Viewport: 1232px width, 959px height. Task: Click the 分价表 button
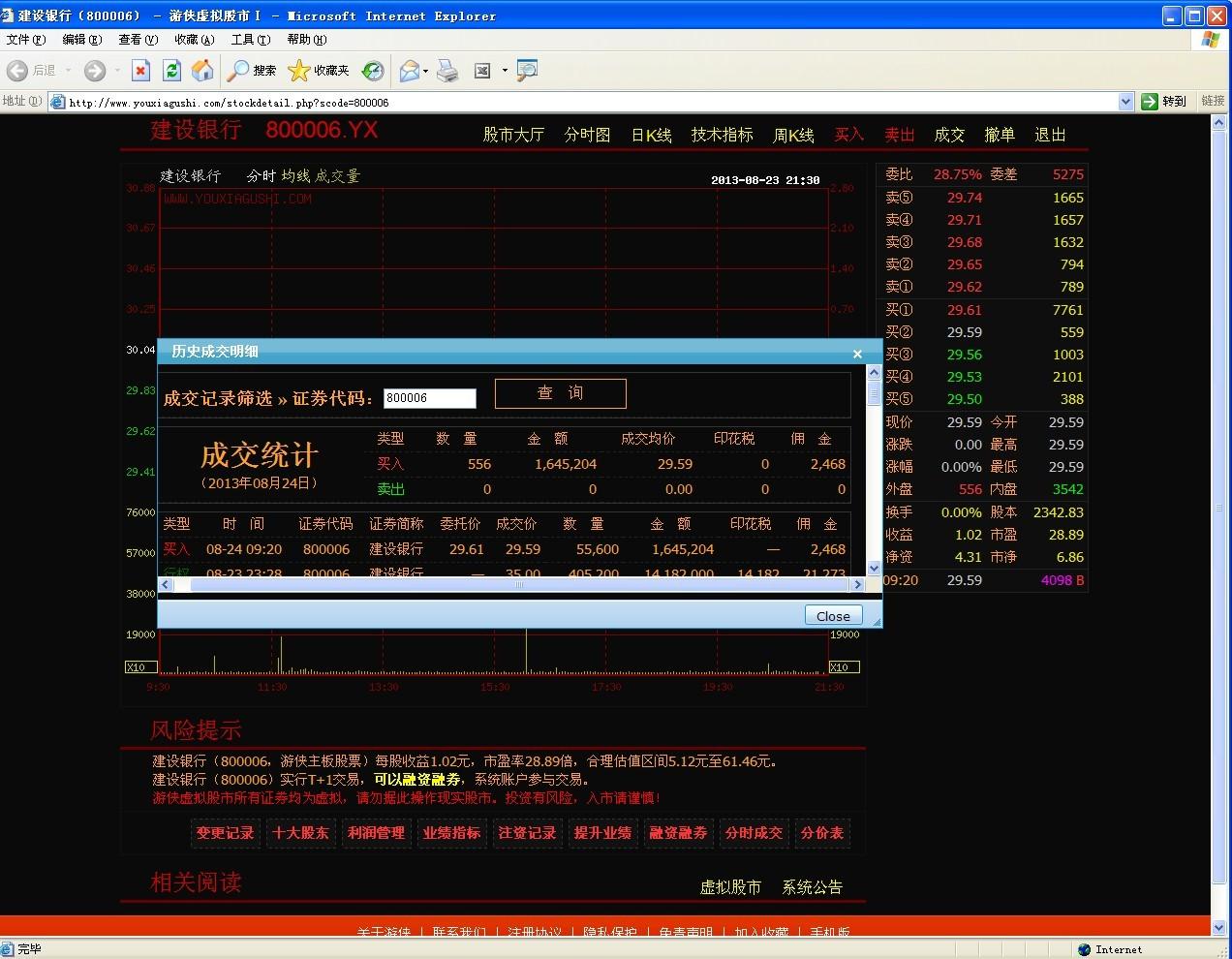pyautogui.click(x=822, y=833)
